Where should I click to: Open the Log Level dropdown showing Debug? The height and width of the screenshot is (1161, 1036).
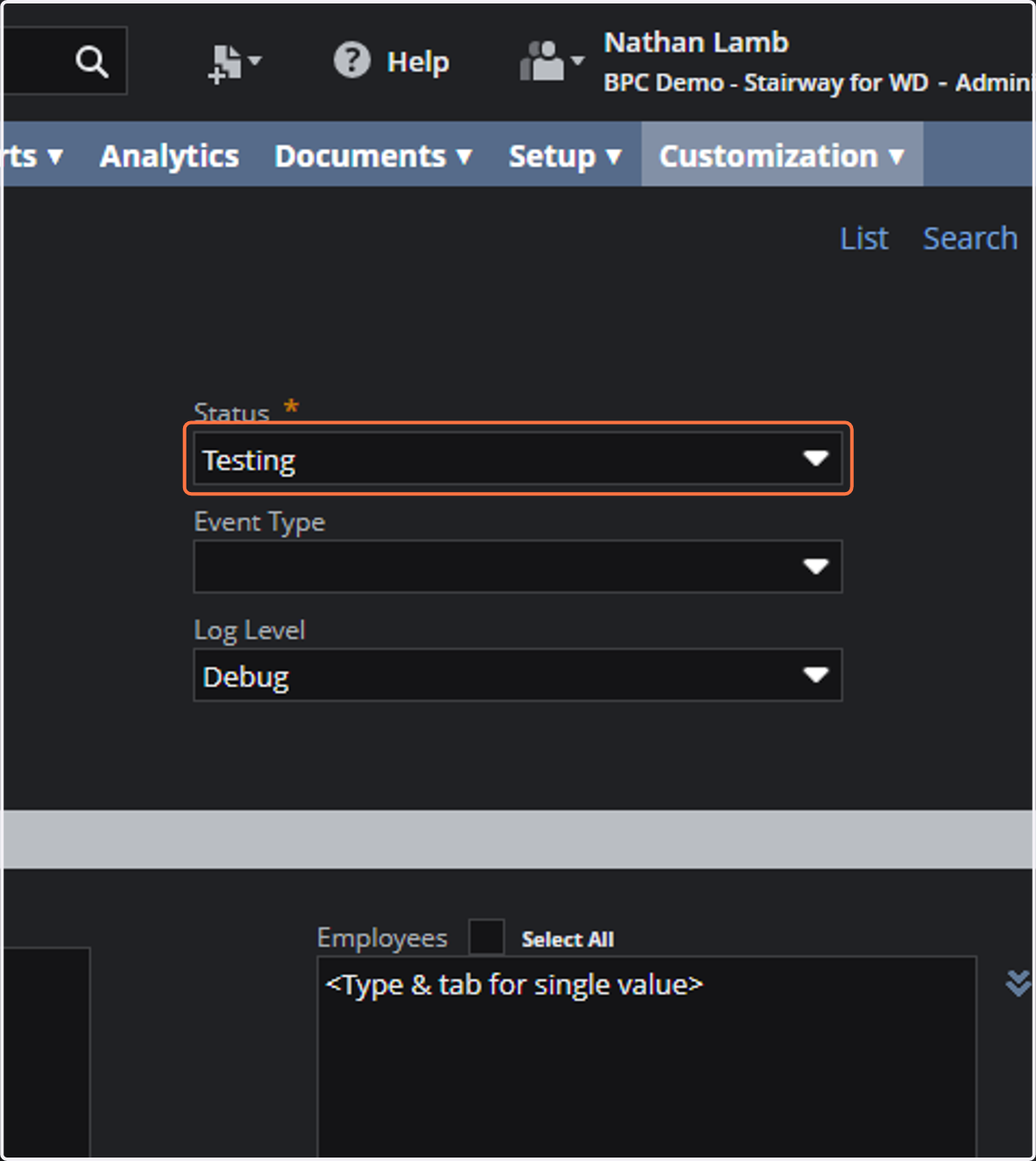[518, 675]
